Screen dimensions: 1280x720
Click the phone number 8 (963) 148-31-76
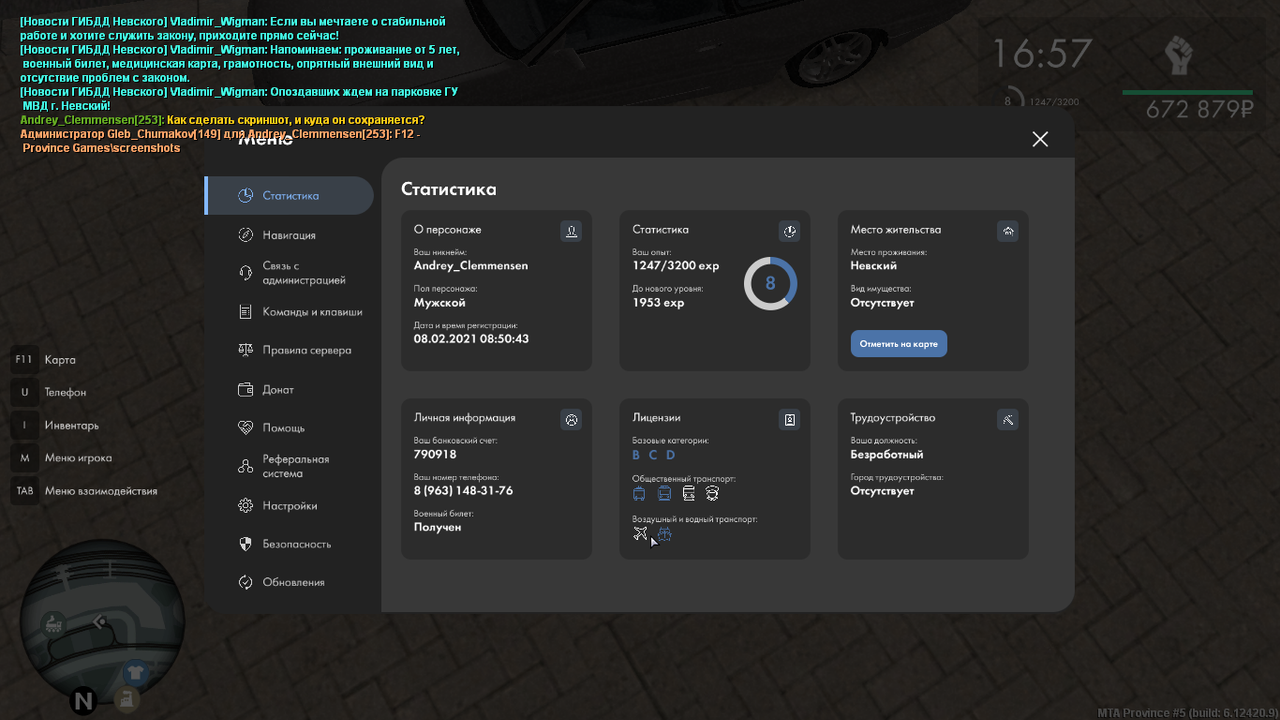click(463, 491)
